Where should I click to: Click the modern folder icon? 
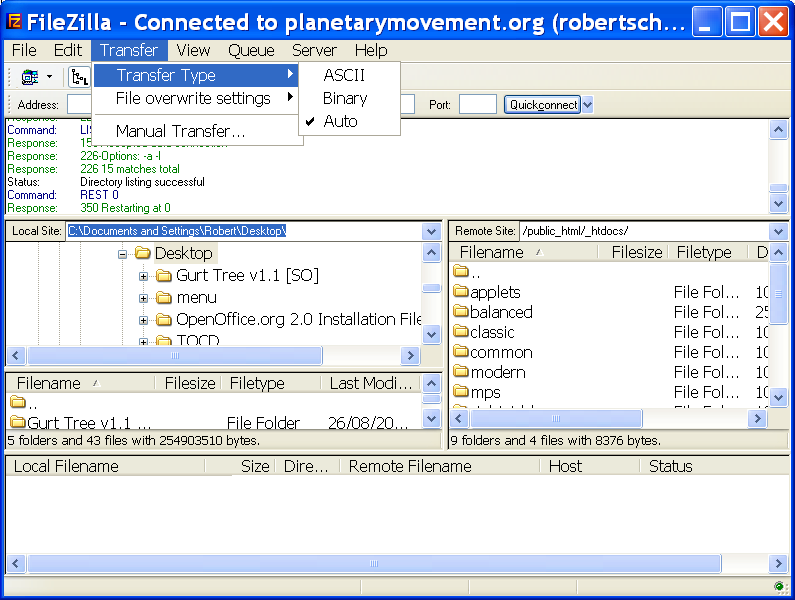coord(461,371)
